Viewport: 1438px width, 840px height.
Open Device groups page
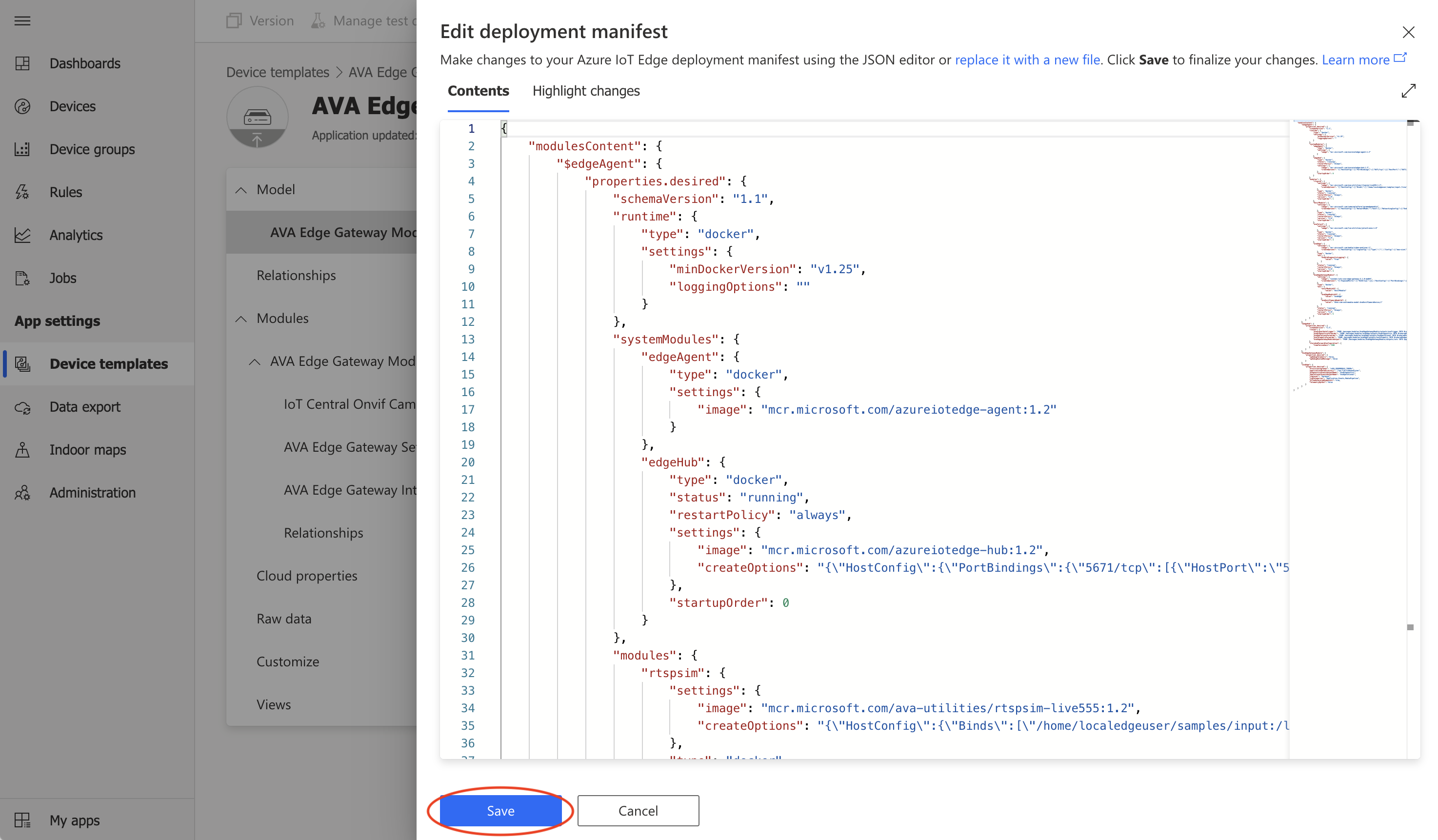97,149
